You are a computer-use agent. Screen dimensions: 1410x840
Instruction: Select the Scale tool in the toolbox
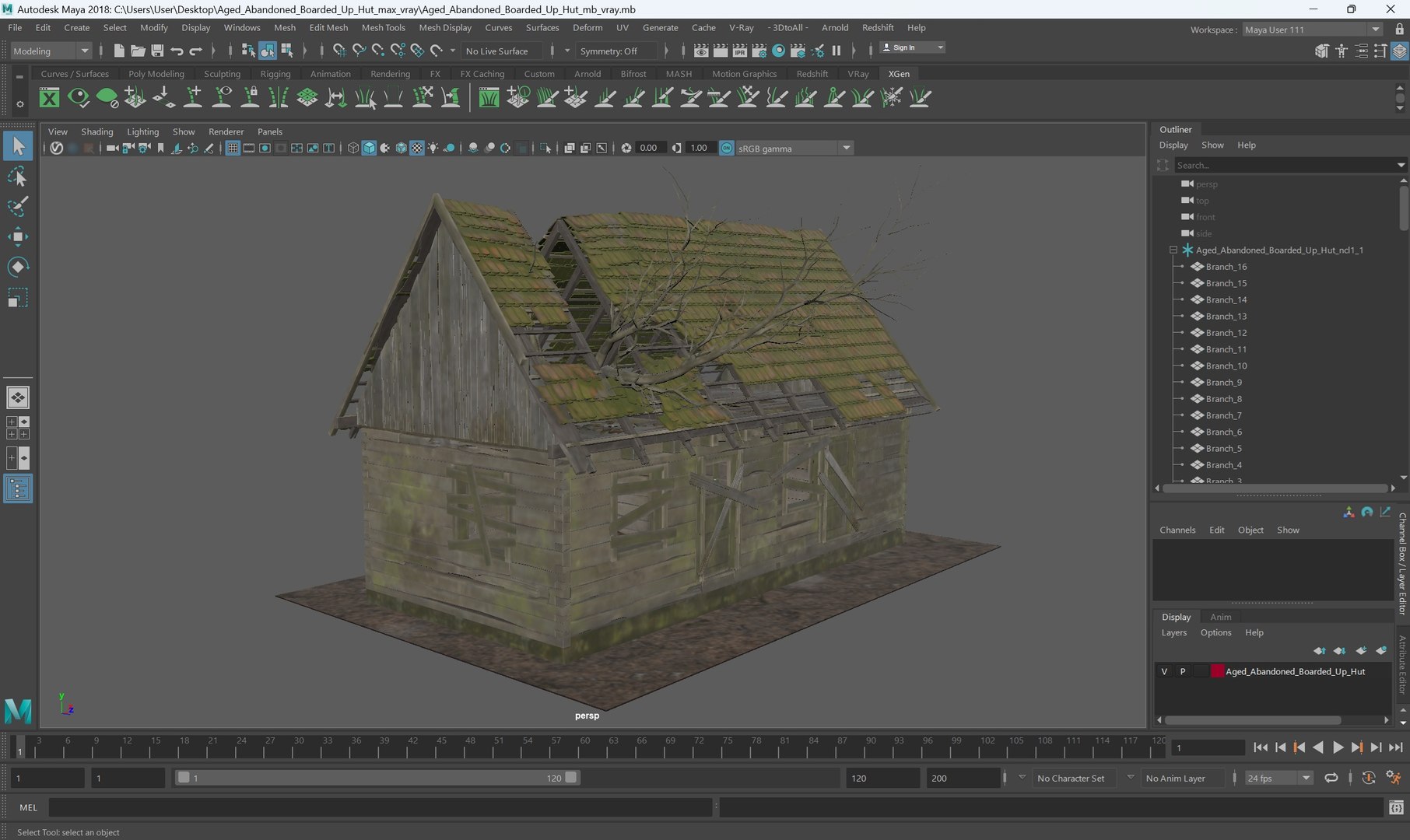[x=18, y=298]
